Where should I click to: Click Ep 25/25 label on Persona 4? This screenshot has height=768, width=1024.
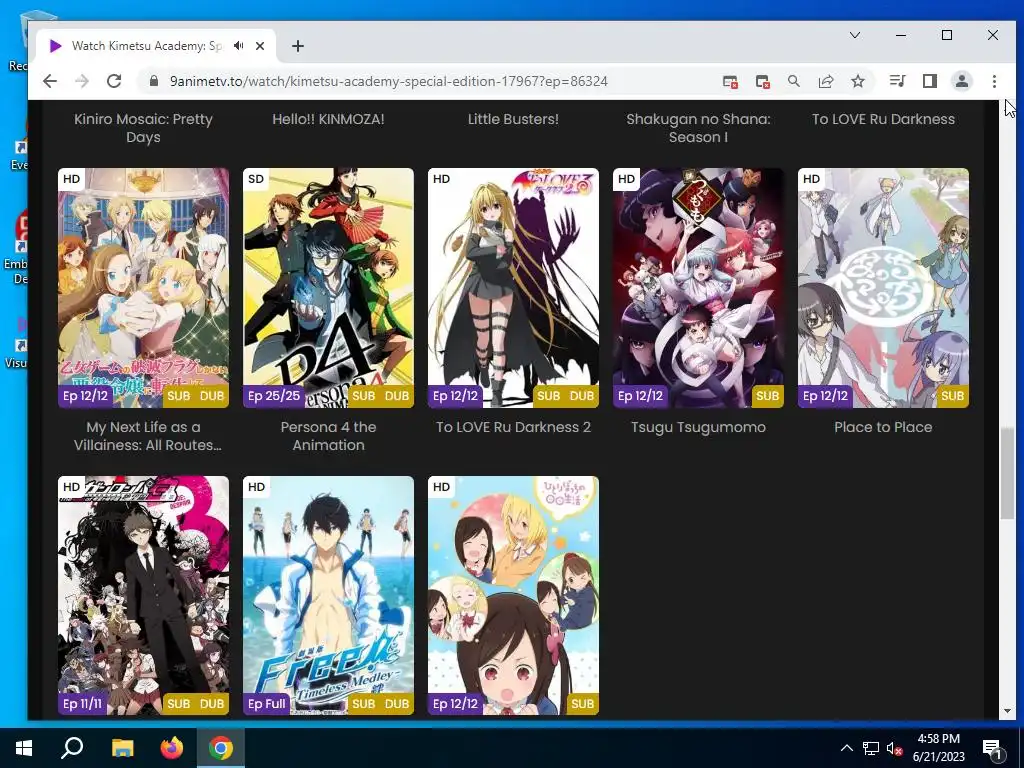coord(274,396)
